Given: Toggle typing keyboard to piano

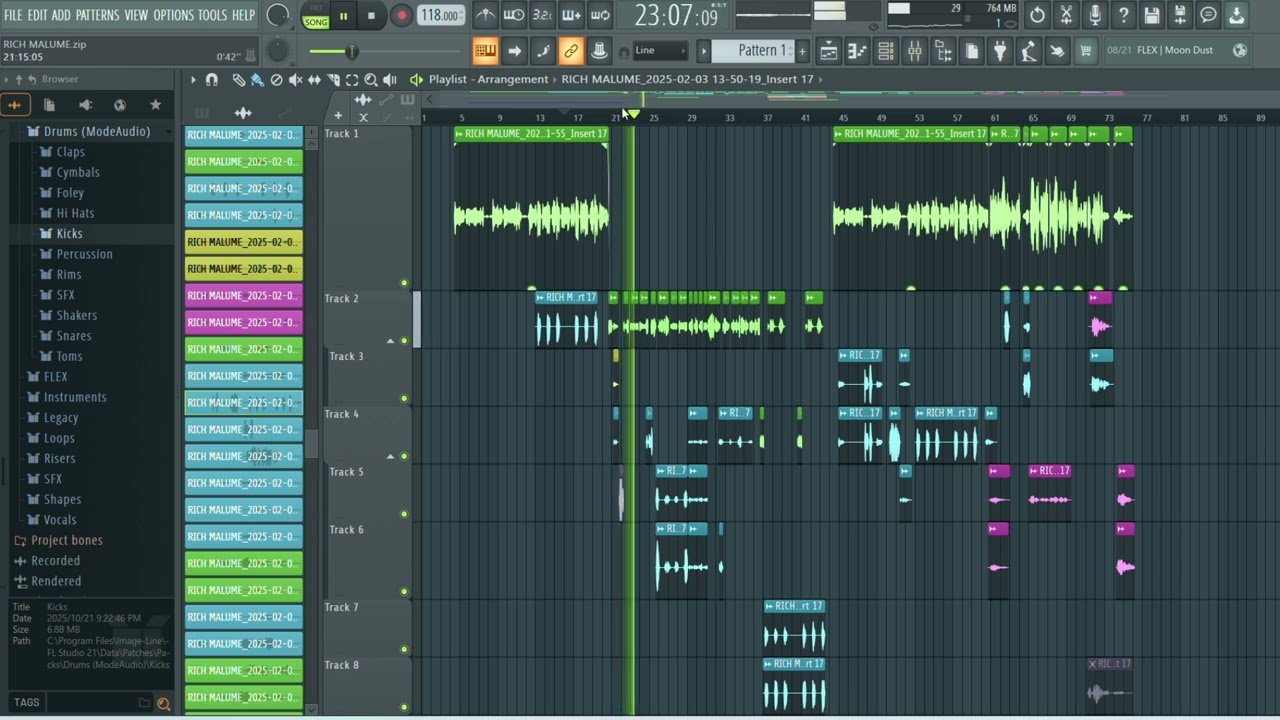Looking at the screenshot, I should tap(485, 51).
